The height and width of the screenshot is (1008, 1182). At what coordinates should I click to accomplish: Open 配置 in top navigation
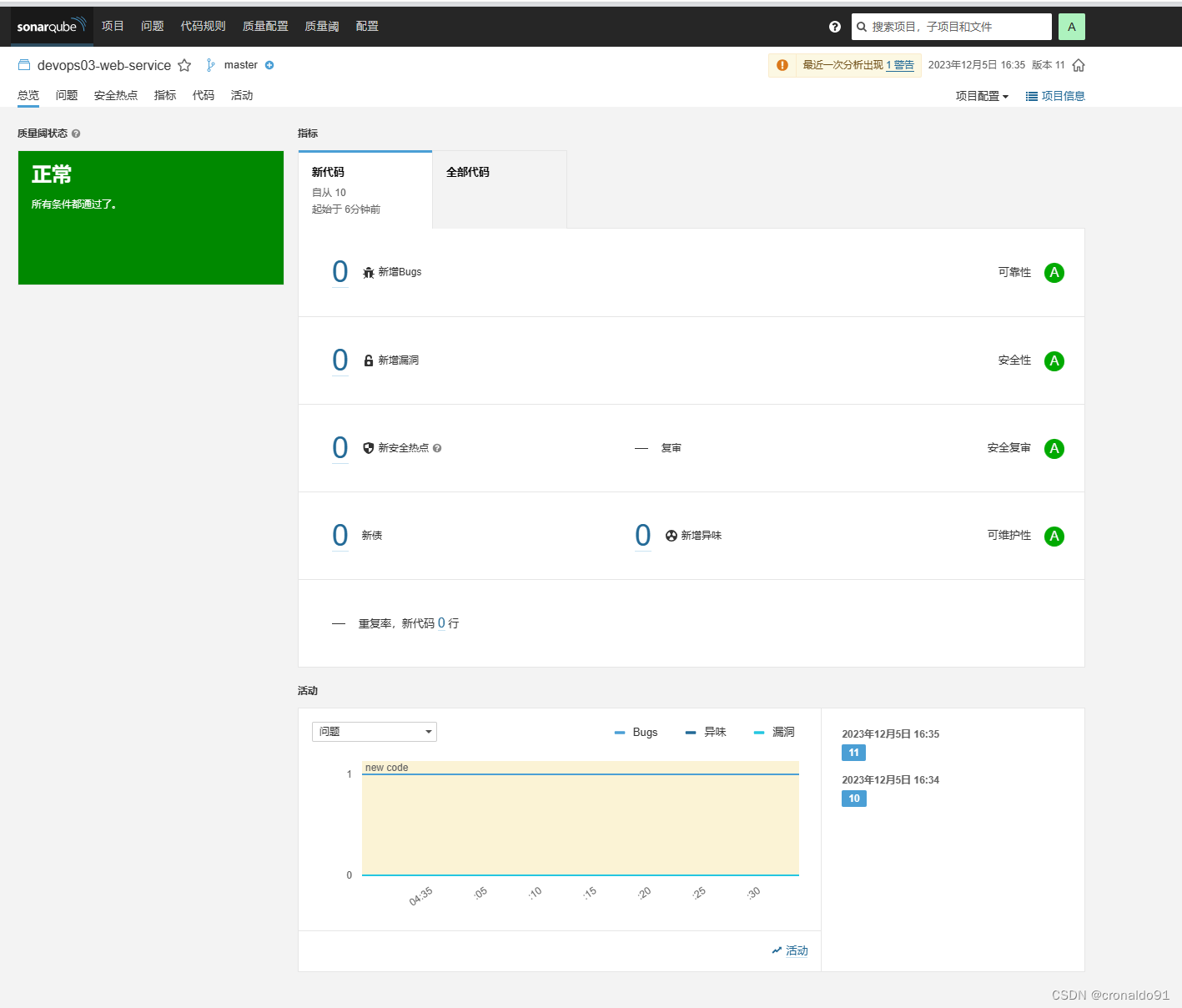[367, 26]
